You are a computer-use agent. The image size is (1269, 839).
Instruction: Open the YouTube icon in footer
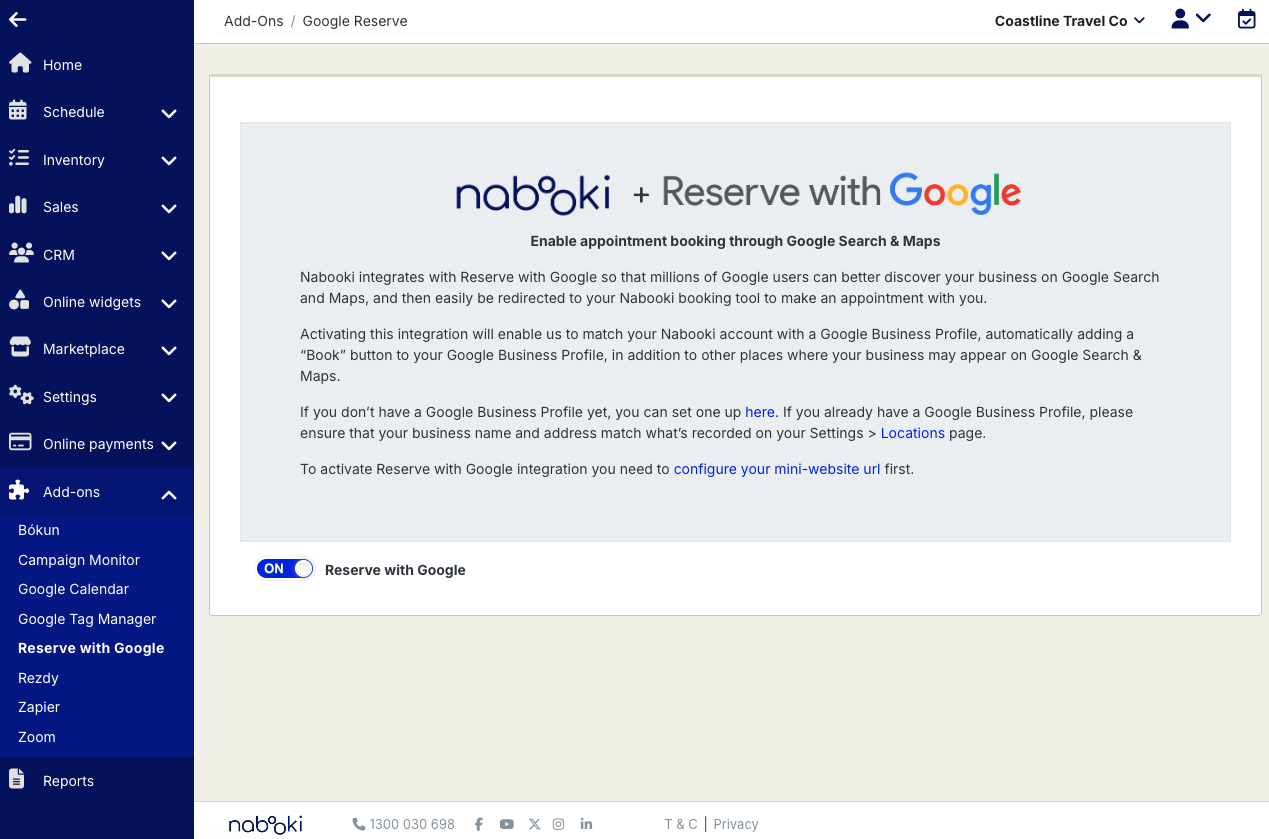coord(507,824)
